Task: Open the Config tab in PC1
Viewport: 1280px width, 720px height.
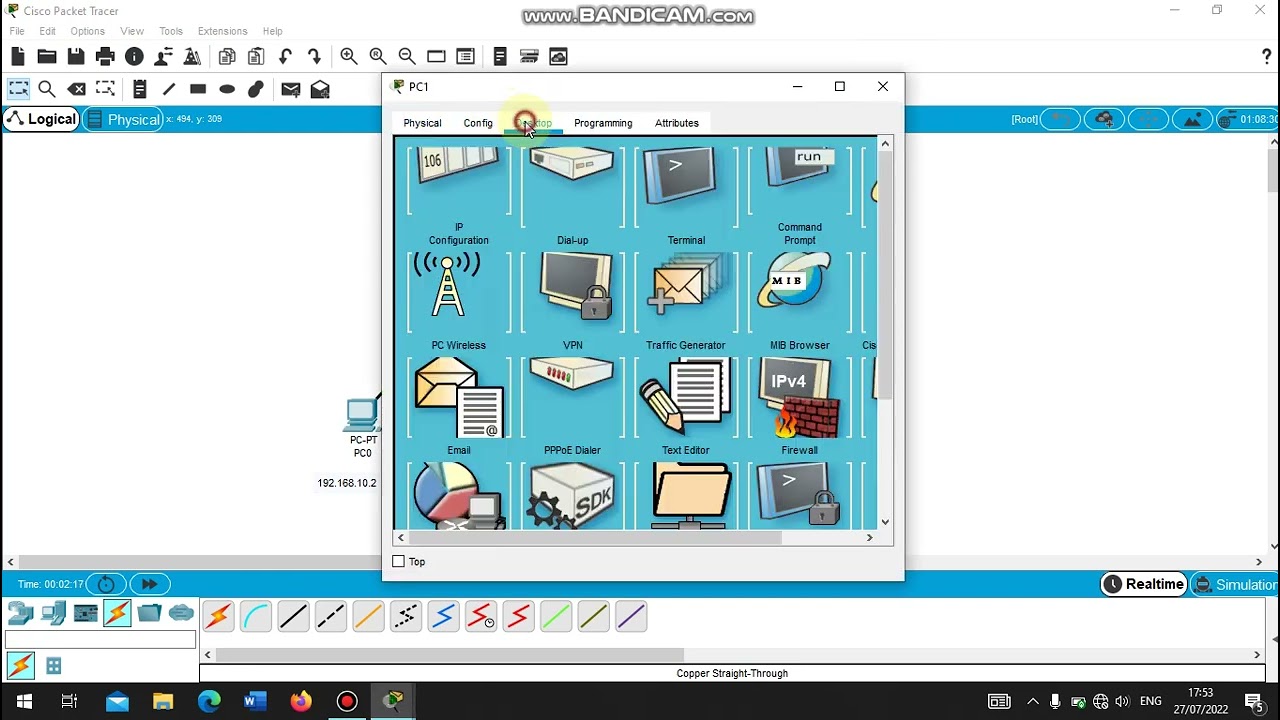Action: click(478, 123)
